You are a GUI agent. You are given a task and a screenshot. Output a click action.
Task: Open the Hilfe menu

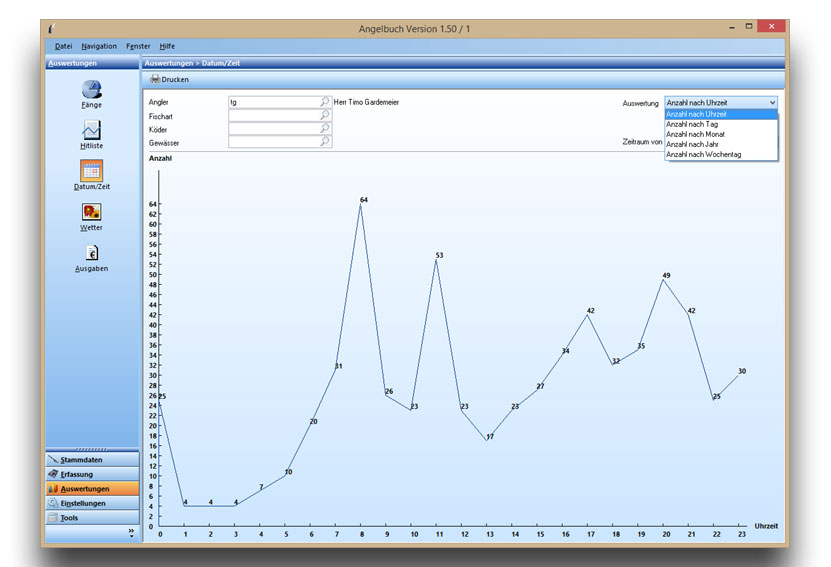(x=167, y=46)
